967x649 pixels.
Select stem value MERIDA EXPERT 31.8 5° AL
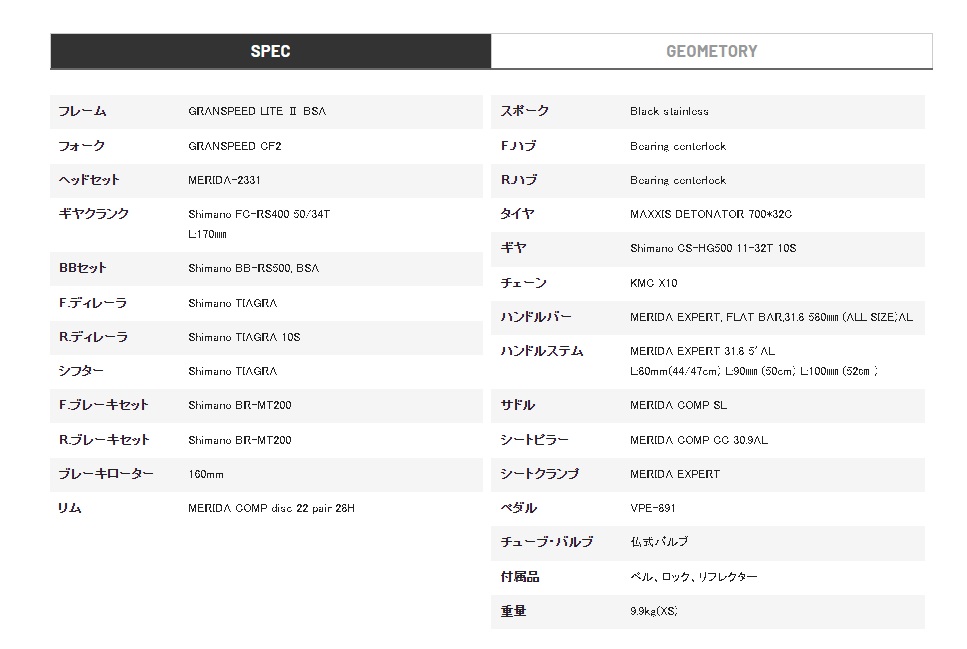[702, 351]
